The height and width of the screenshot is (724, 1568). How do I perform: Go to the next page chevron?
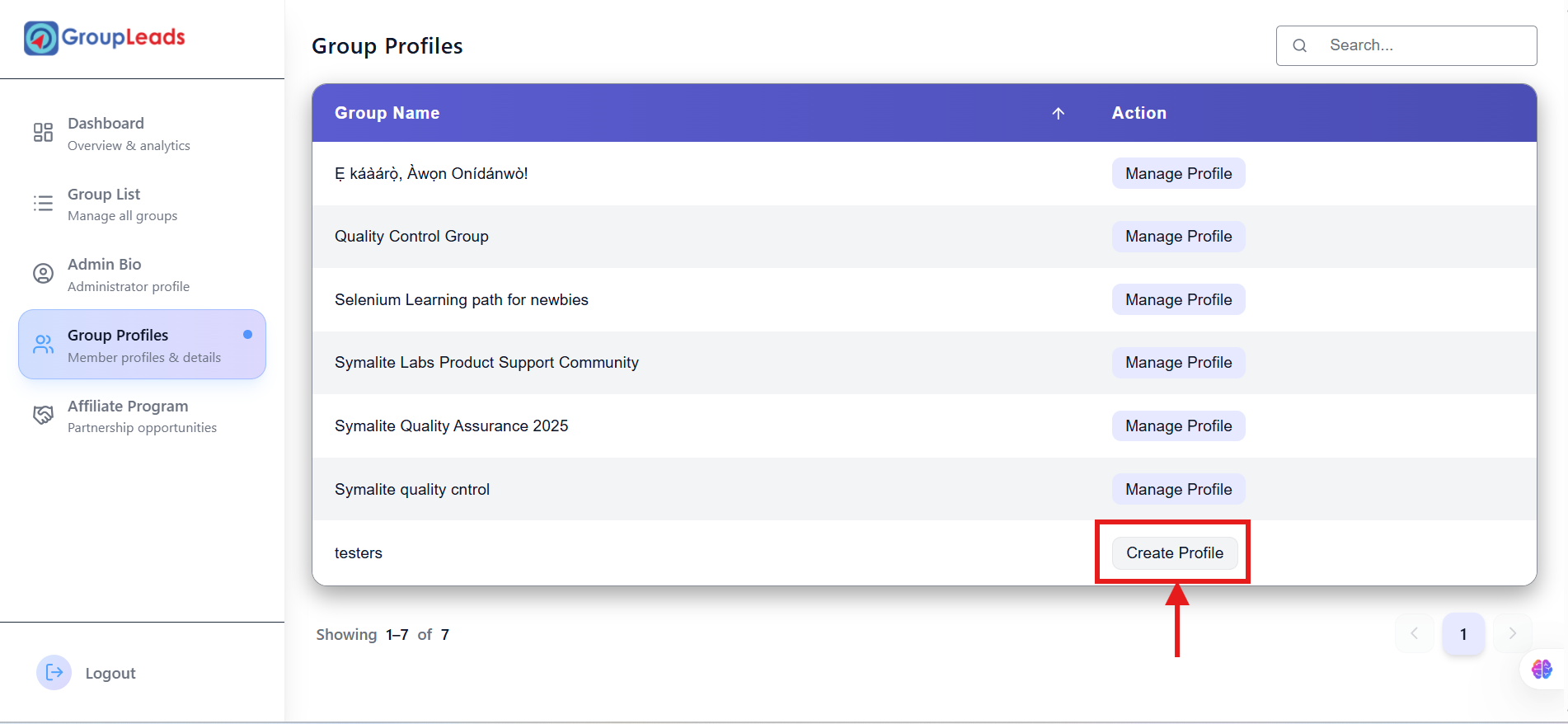click(x=1512, y=633)
